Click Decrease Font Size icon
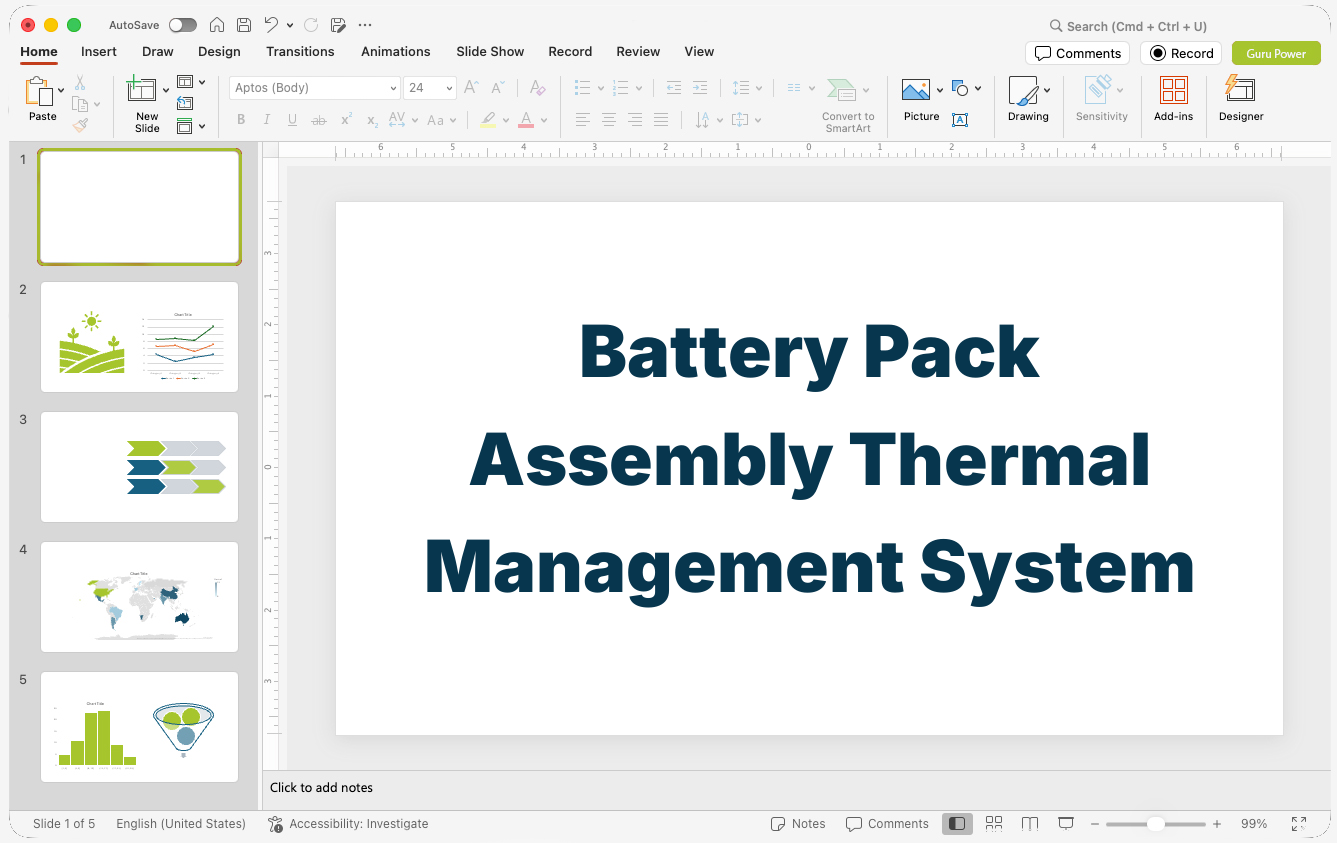This screenshot has width=1337, height=843. tap(498, 88)
